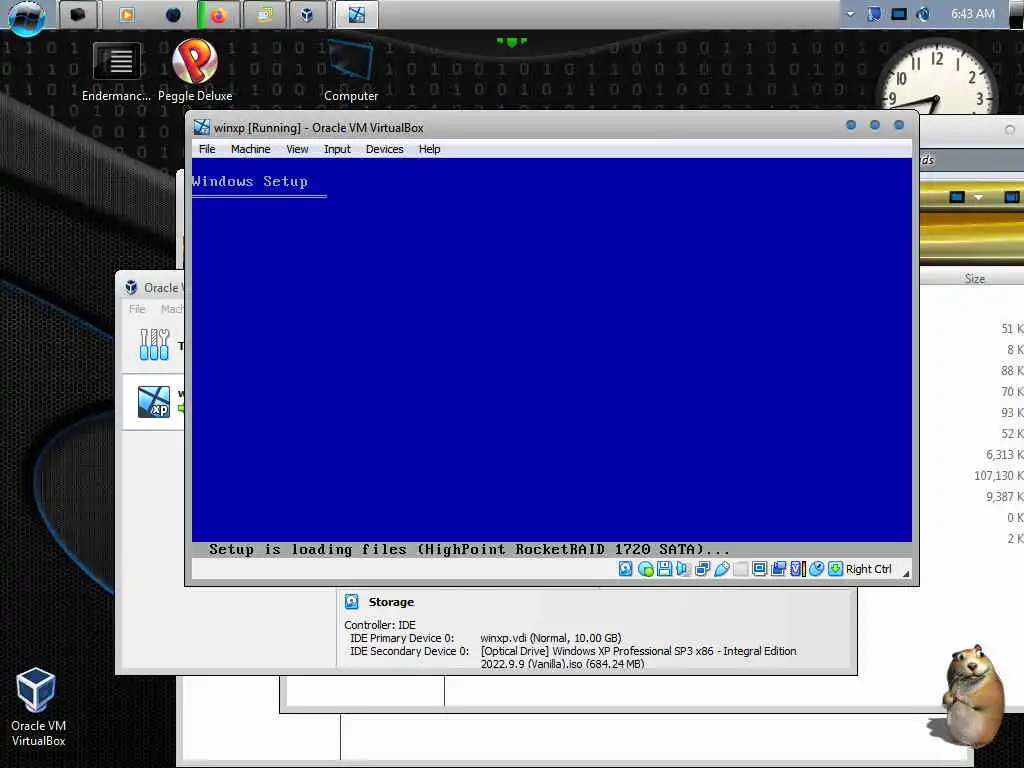Screen dimensions: 1024x768
Task: Open the Help menu of winxp VM
Action: (429, 149)
